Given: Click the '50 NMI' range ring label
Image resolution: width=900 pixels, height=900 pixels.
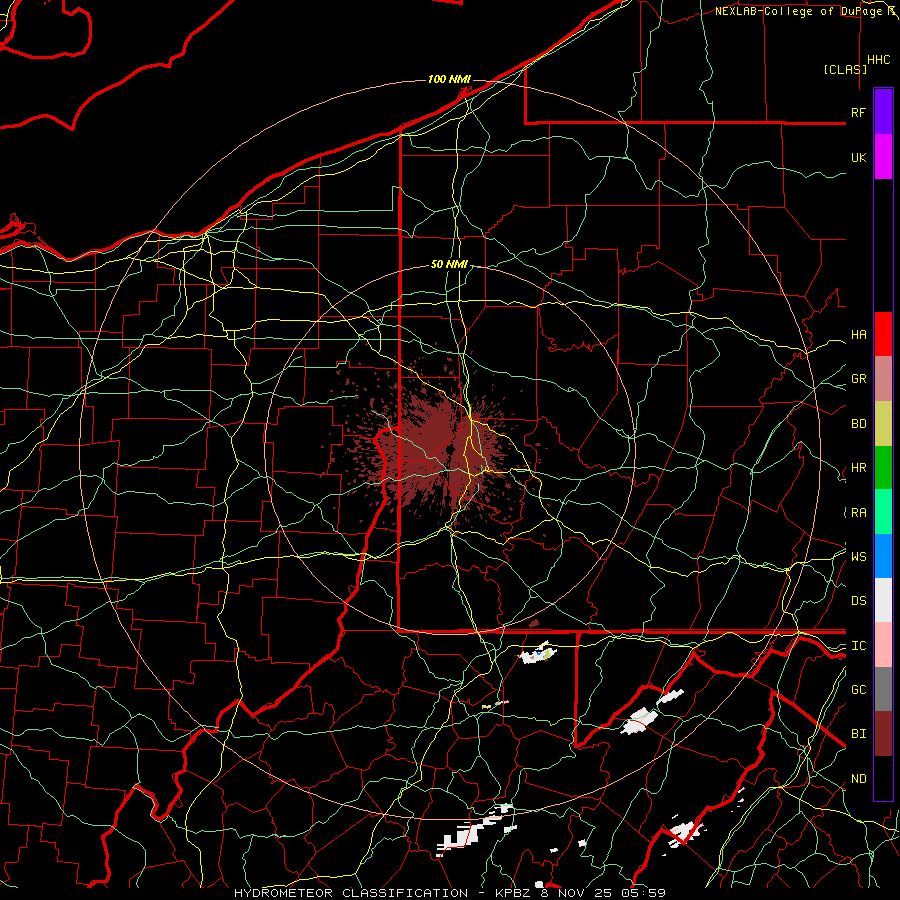Looking at the screenshot, I should click(449, 264).
